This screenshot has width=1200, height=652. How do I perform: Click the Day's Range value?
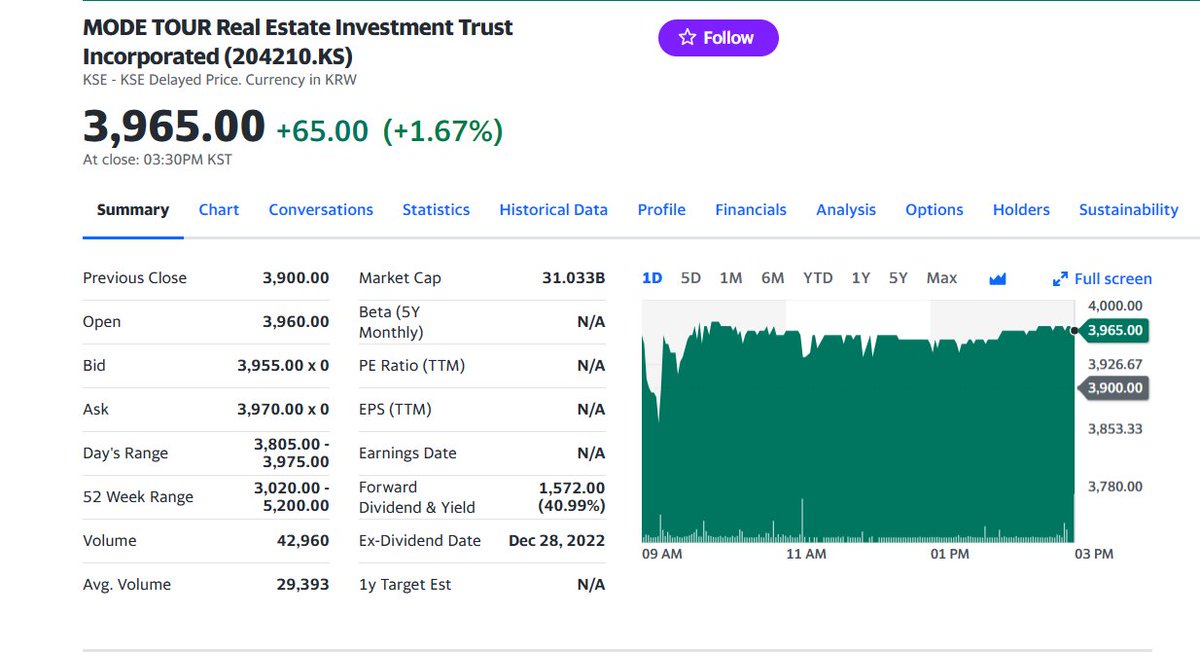(x=291, y=453)
